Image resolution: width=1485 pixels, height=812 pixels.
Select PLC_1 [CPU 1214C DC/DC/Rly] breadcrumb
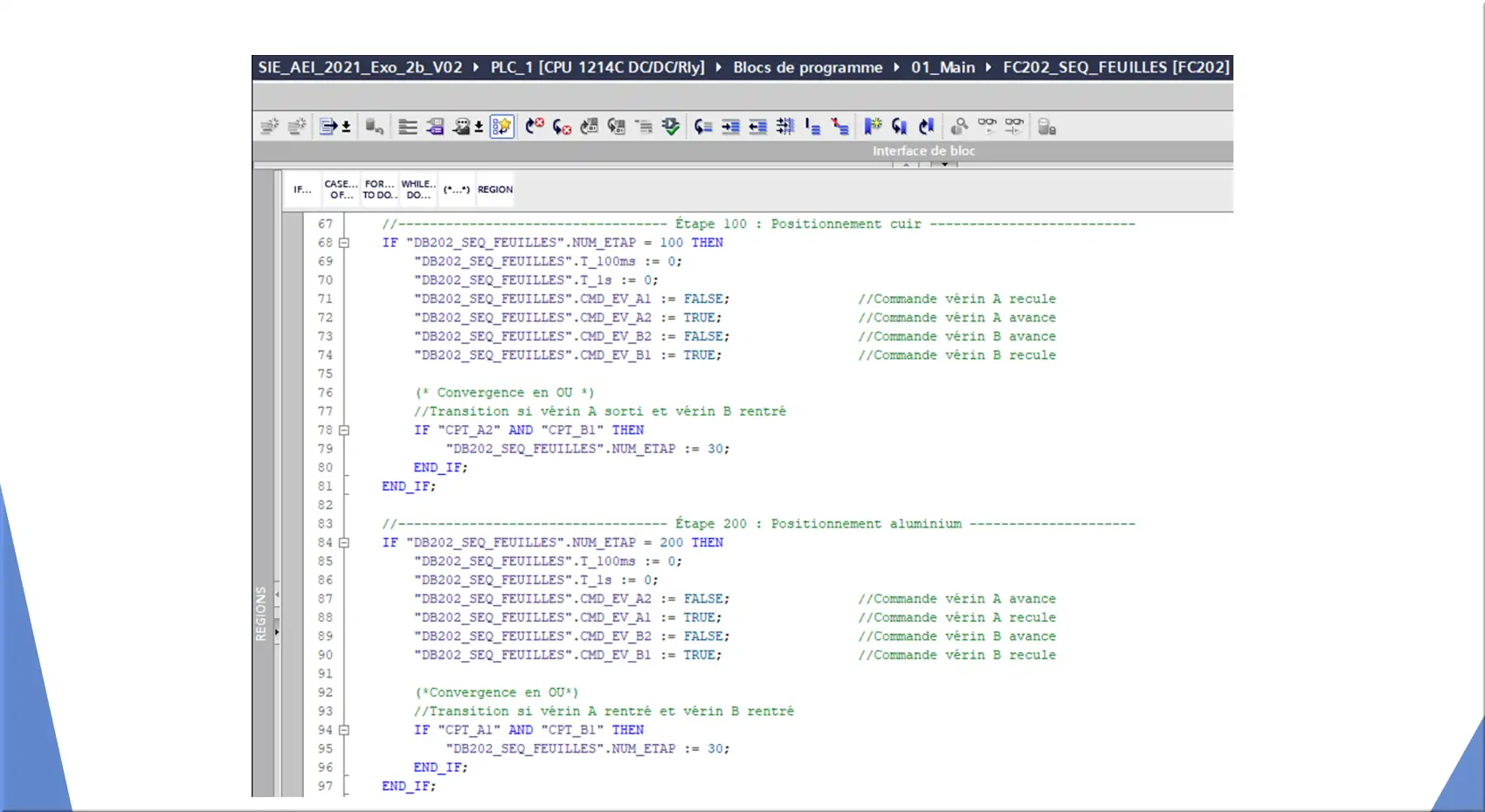[x=597, y=67]
